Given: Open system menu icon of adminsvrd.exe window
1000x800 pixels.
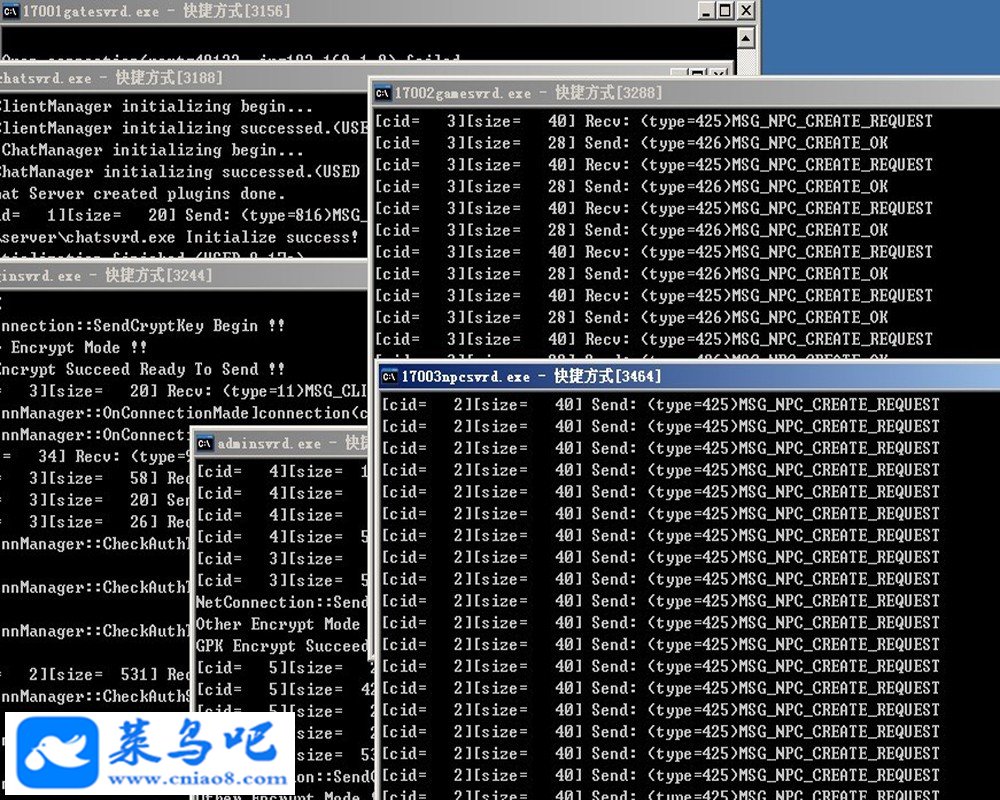Looking at the screenshot, I should [205, 443].
